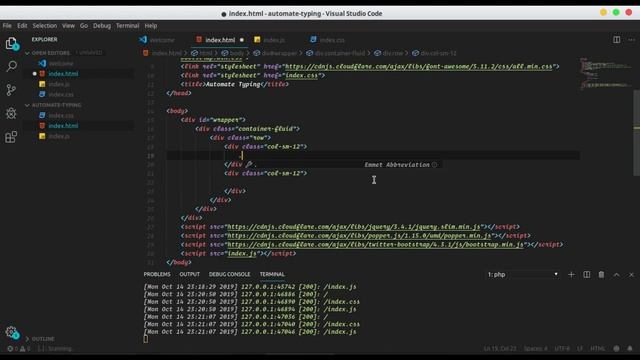Viewport: 640px width, 360px height.
Task: Switch to the index.html editor tab
Action: [x=220, y=40]
